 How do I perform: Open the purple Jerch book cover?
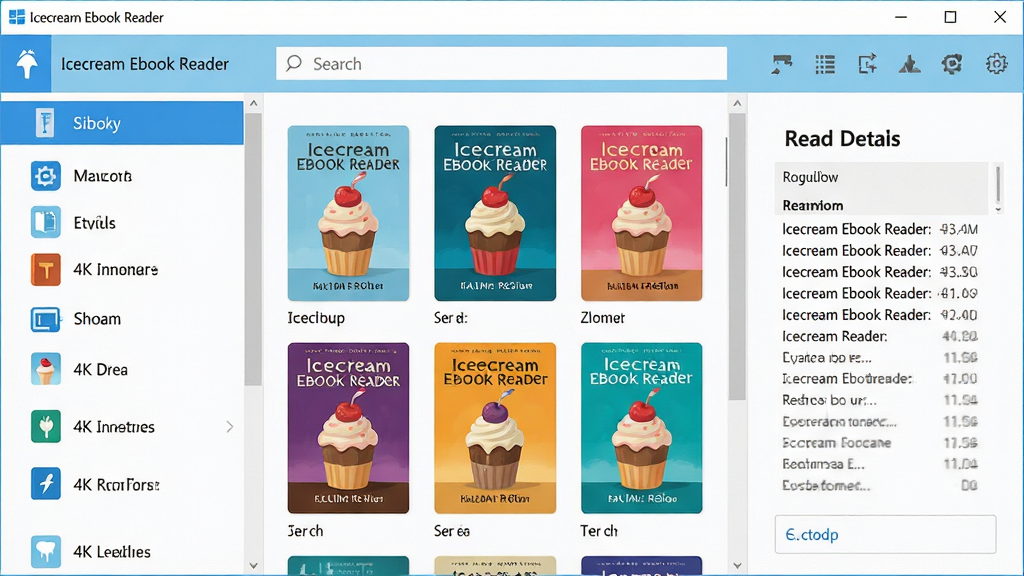[x=348, y=428]
